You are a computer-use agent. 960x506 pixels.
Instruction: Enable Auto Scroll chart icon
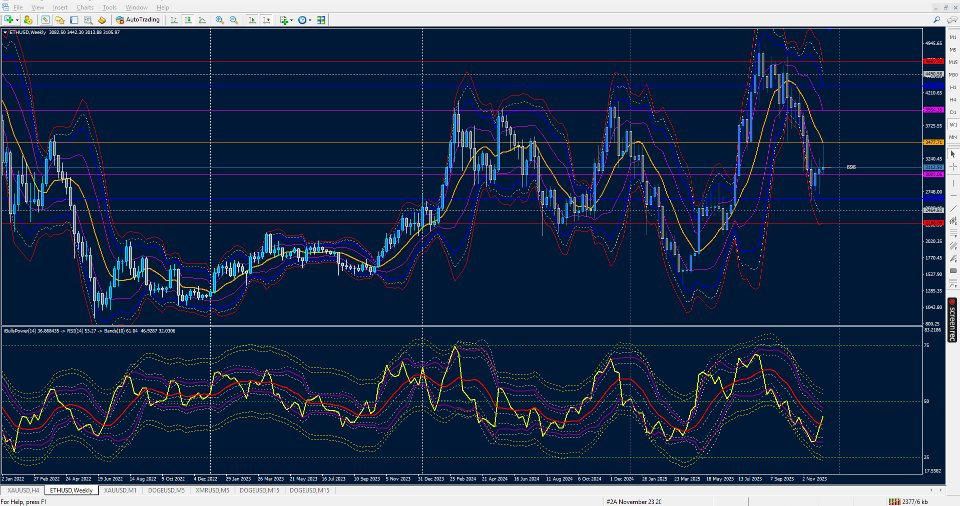(x=252, y=20)
